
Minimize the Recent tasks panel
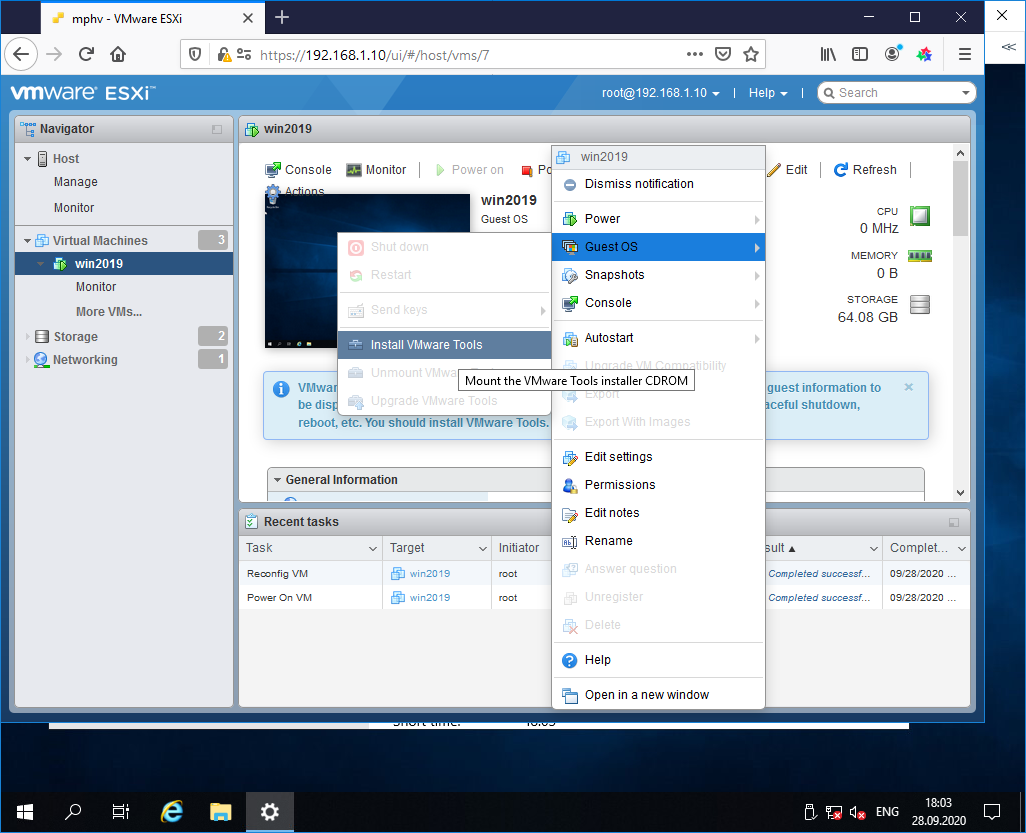tap(954, 522)
